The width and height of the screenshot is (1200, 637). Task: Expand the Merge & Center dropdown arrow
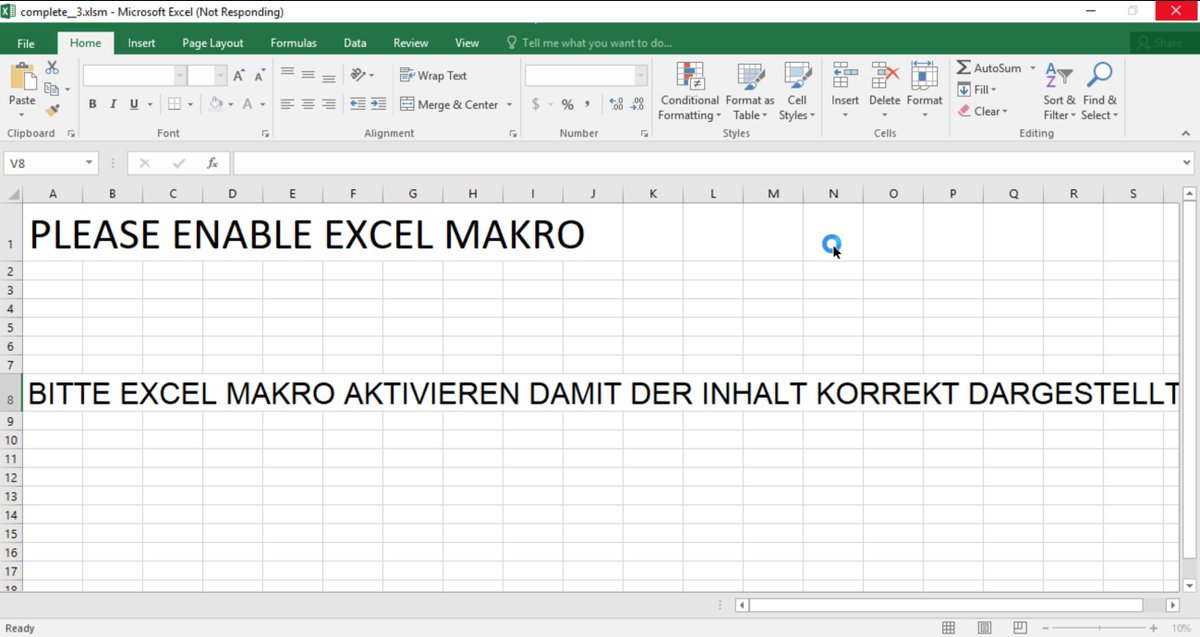[509, 104]
